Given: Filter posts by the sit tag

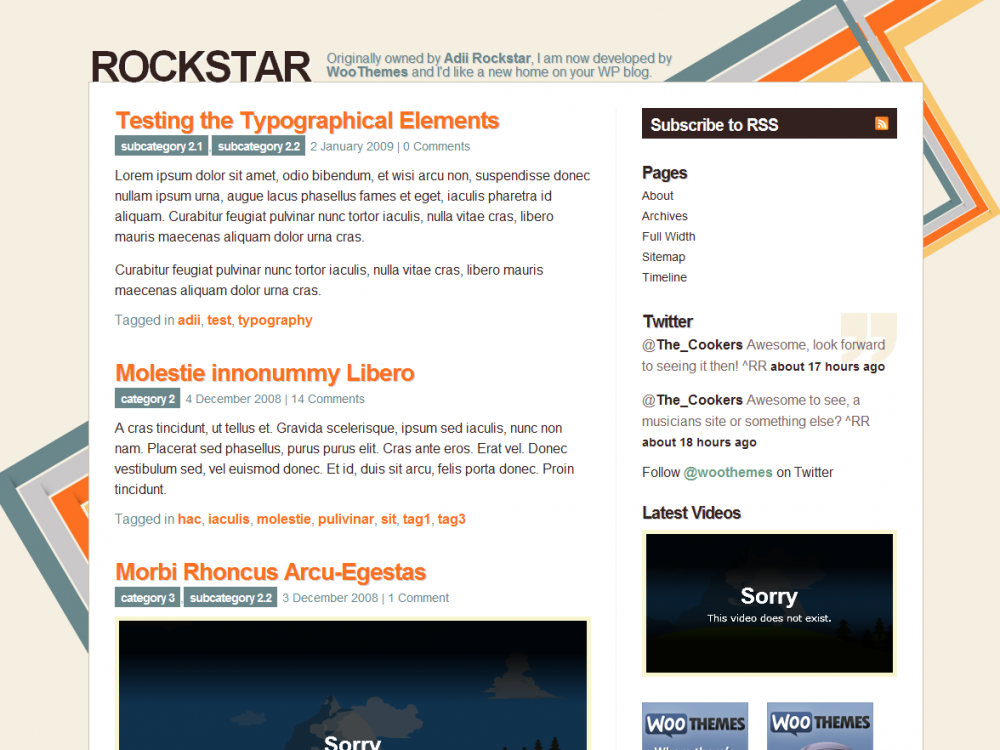Looking at the screenshot, I should (x=388, y=519).
